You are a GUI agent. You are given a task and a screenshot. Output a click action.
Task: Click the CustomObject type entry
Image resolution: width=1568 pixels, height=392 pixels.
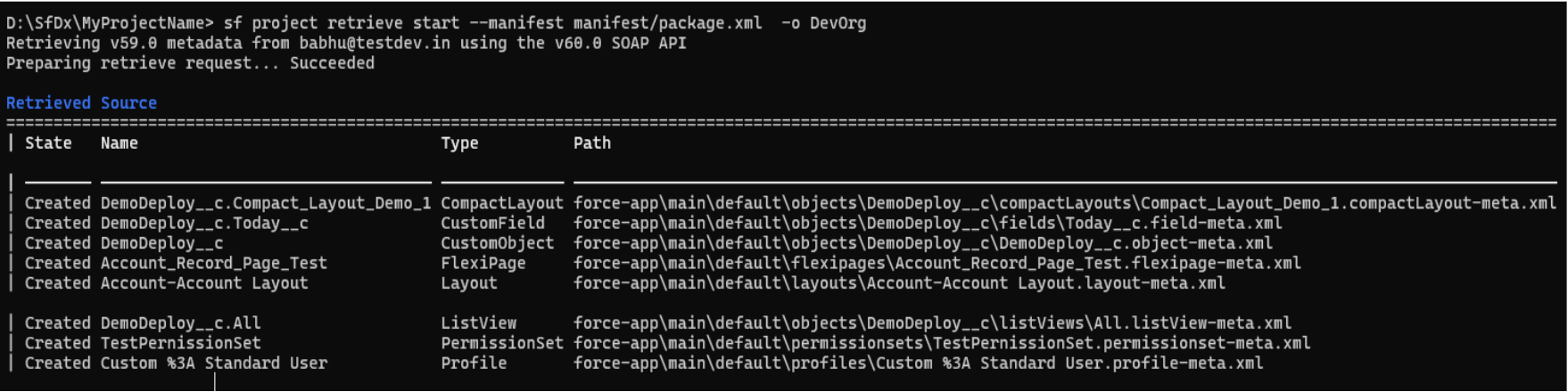click(x=497, y=243)
